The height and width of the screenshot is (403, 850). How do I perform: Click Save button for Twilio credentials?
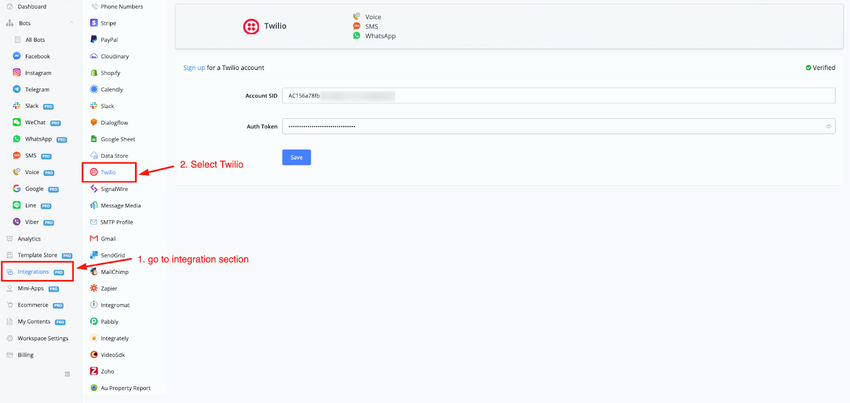coord(297,157)
